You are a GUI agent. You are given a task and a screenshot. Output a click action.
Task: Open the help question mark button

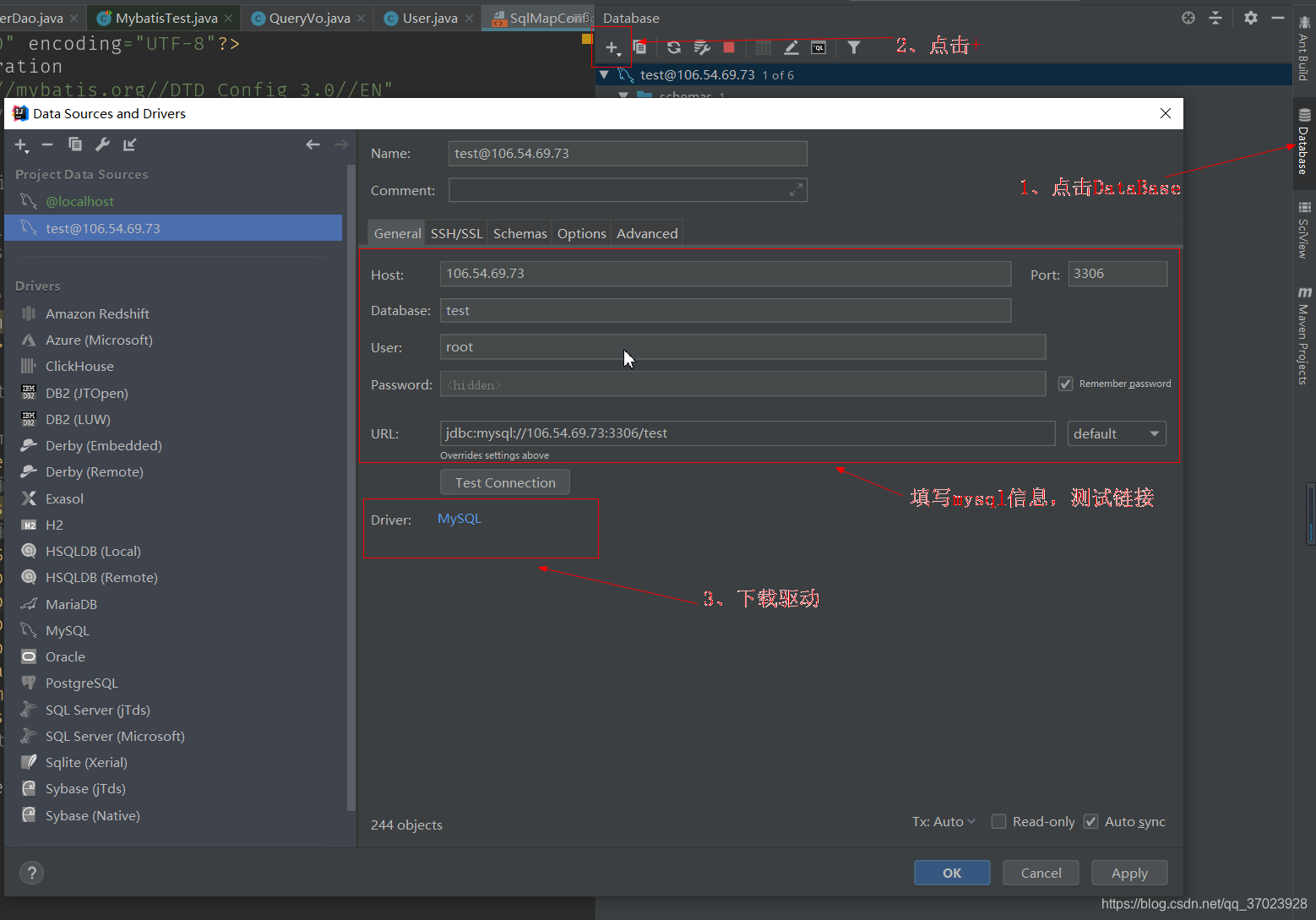pyautogui.click(x=31, y=873)
